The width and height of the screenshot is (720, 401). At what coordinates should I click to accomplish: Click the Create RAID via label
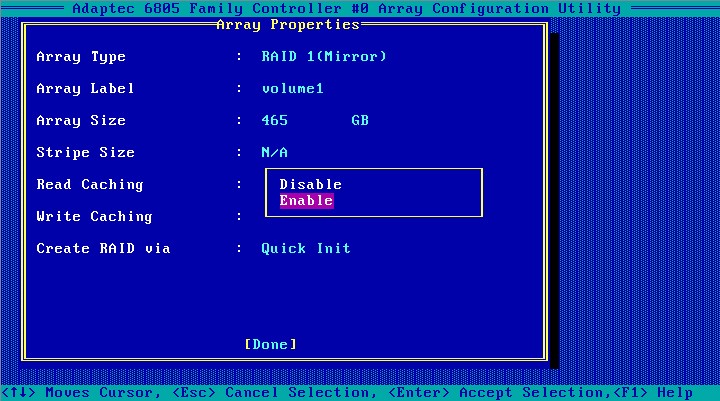103,249
